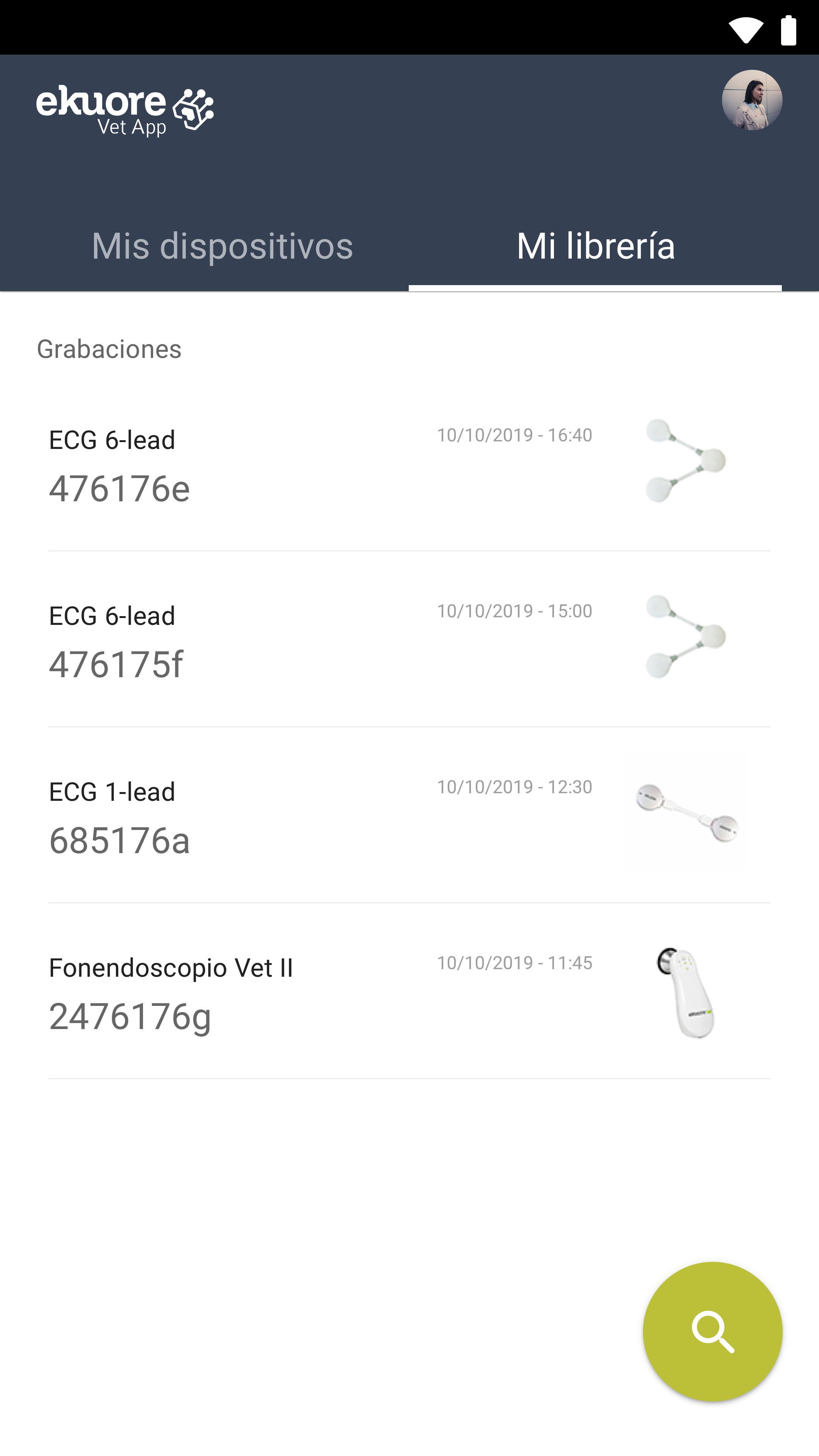This screenshot has width=819, height=1456.
Task: Tap the battery status bar icon
Action: point(789,30)
